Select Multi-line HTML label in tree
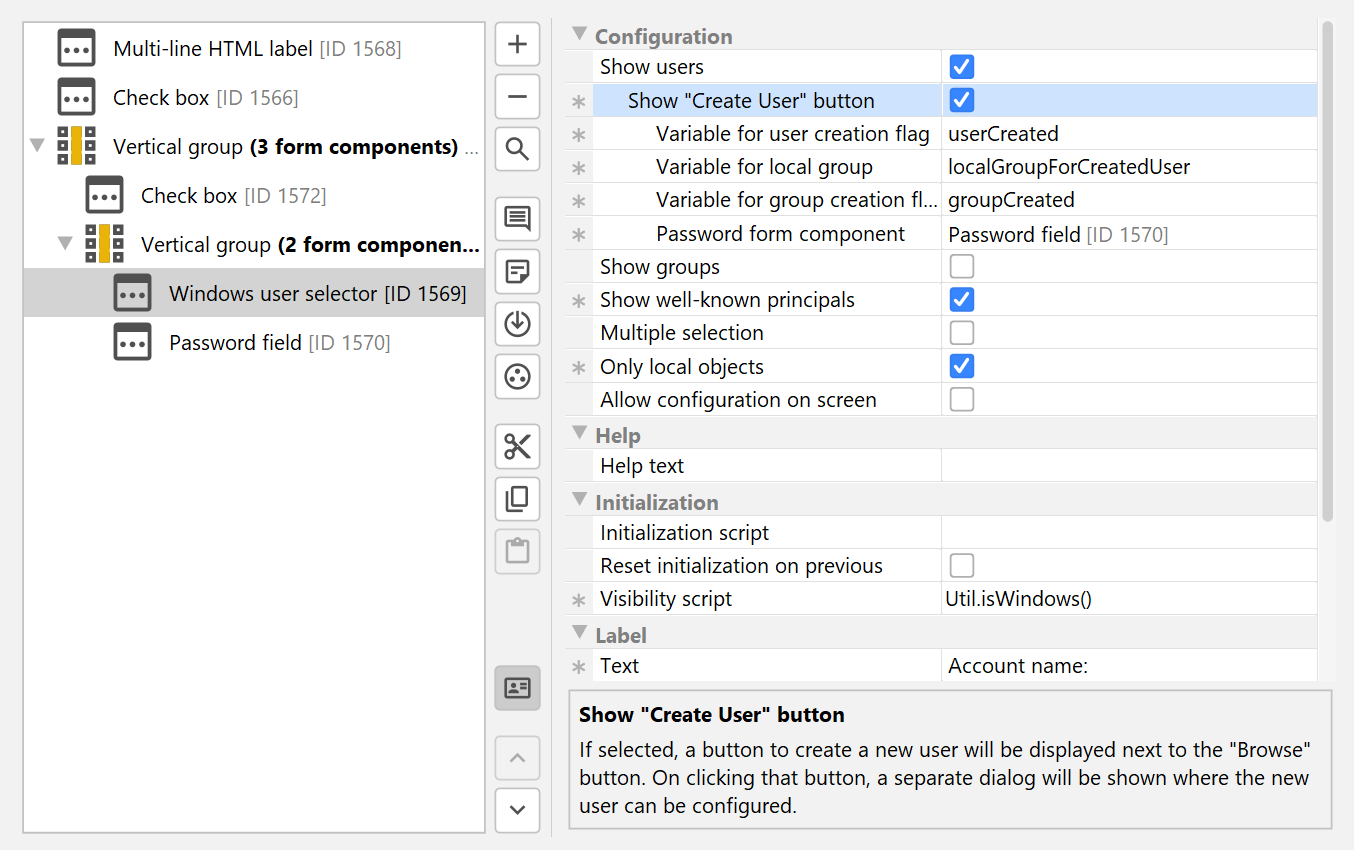Viewport: 1354px width, 850px height. [x=256, y=48]
